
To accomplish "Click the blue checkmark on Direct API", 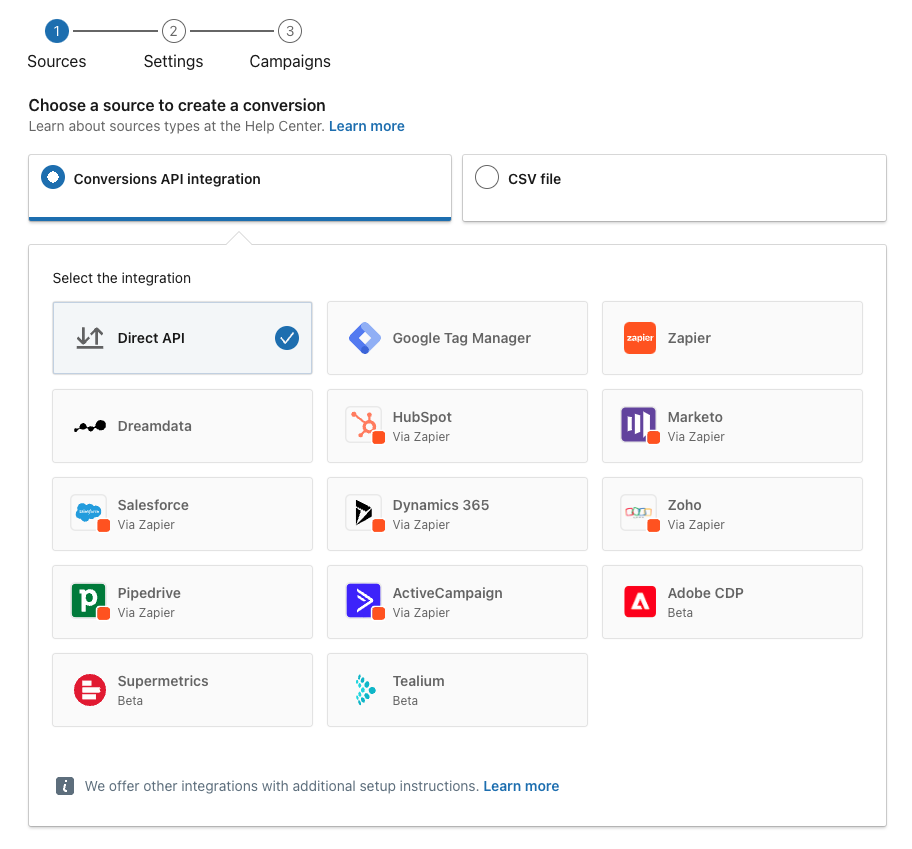I will [x=287, y=338].
